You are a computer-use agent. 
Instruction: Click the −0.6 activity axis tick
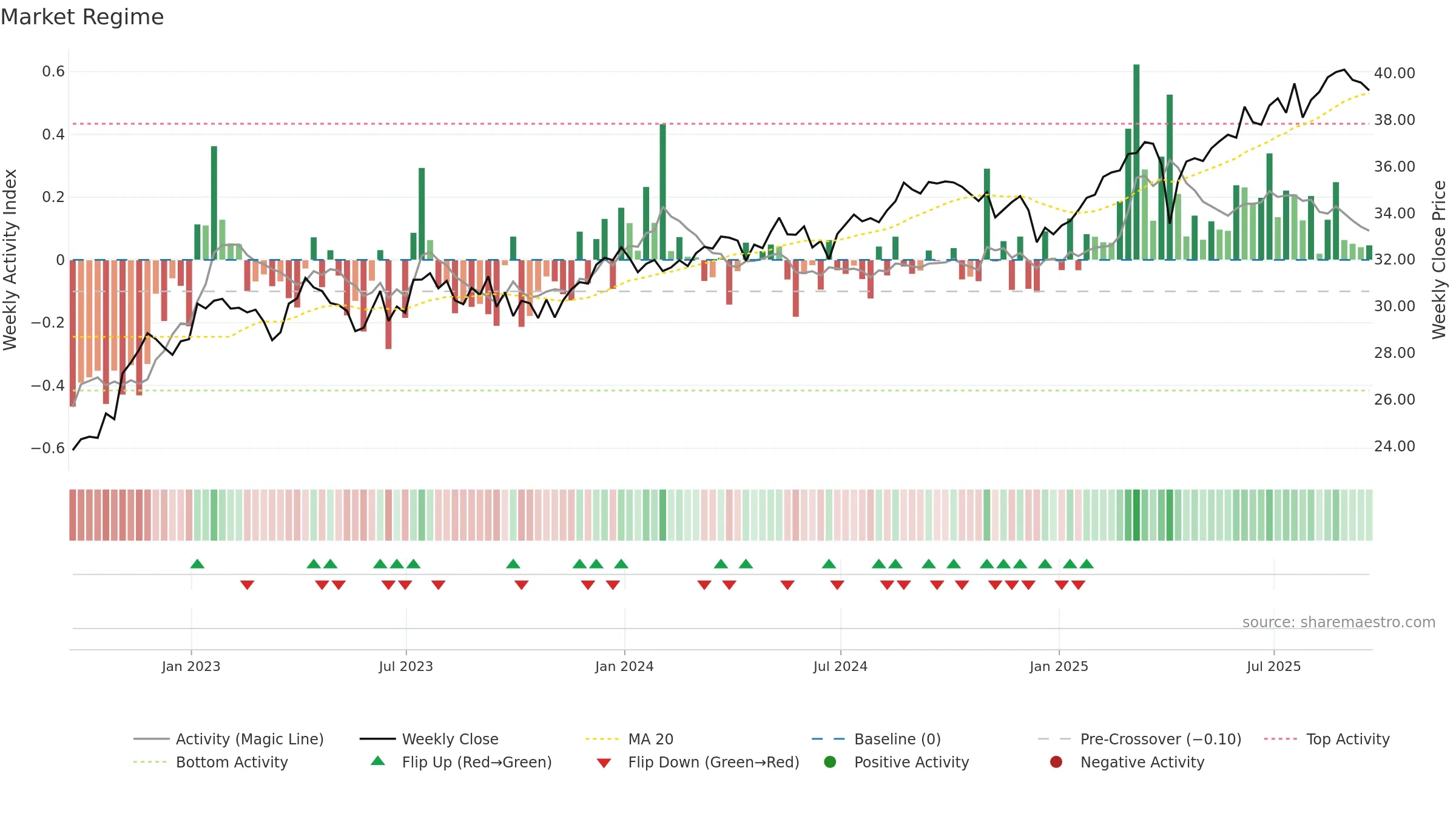pos(48,448)
